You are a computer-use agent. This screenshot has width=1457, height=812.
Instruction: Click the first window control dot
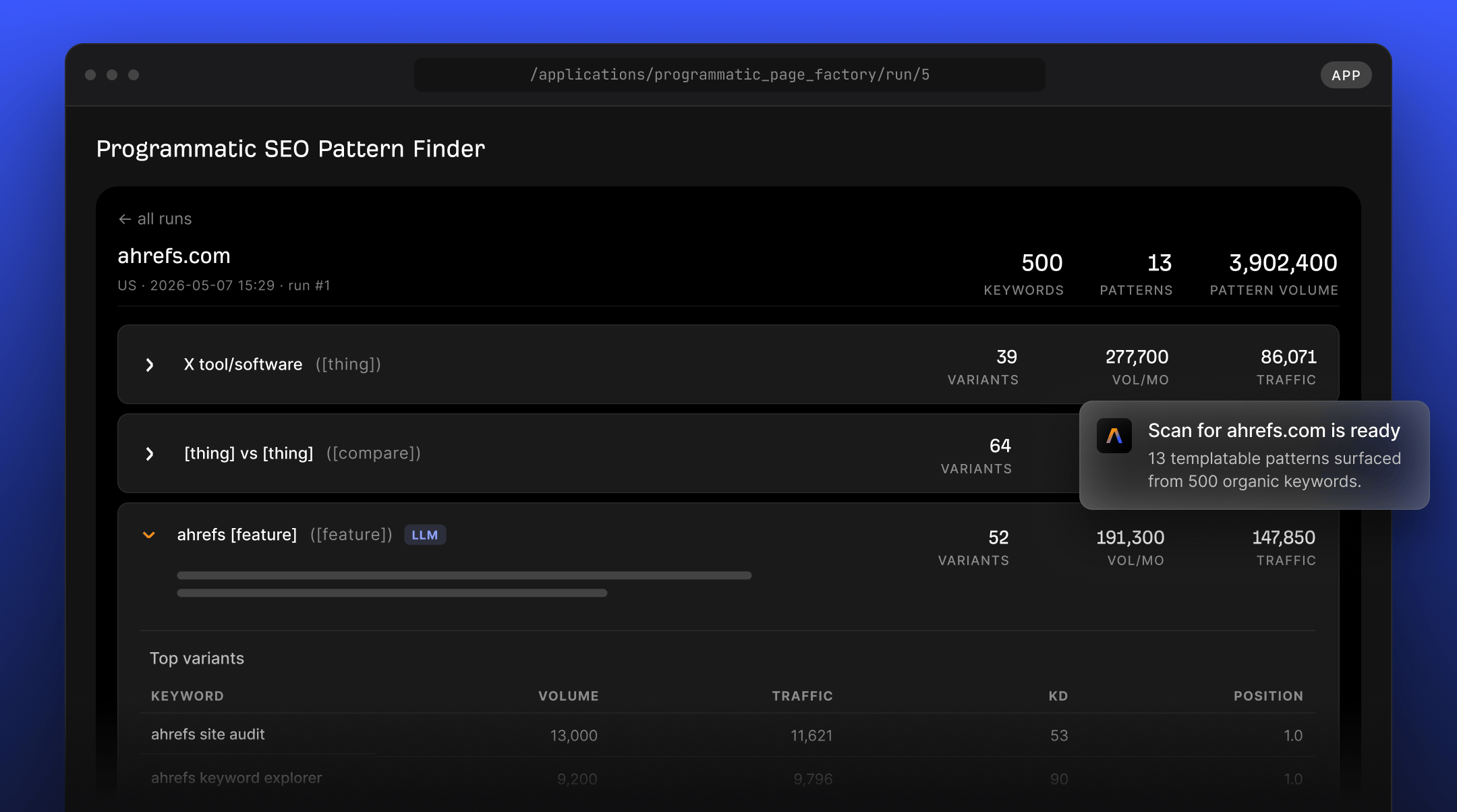click(x=90, y=75)
